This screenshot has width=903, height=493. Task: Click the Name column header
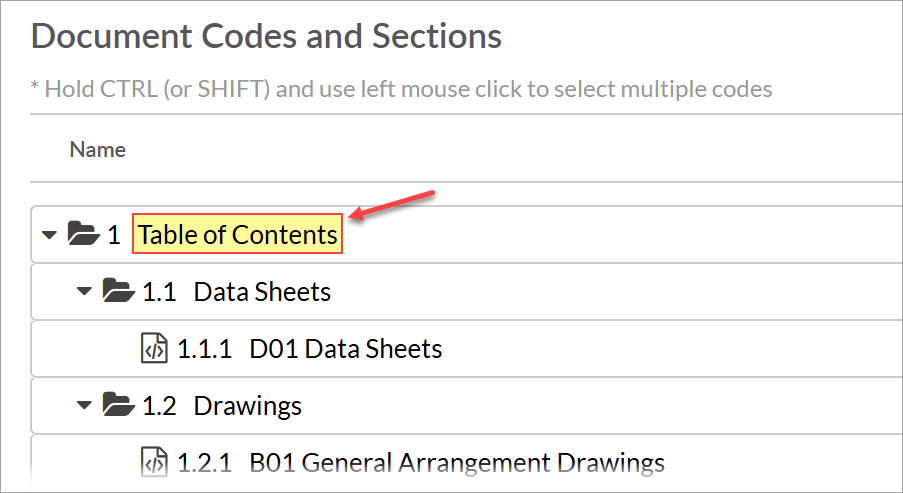(x=98, y=150)
